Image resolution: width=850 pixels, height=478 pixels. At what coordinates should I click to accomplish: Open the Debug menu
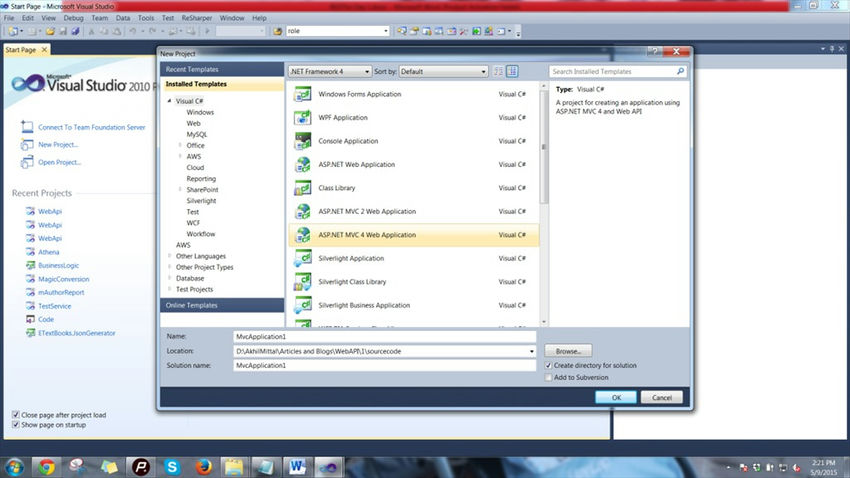[x=74, y=18]
